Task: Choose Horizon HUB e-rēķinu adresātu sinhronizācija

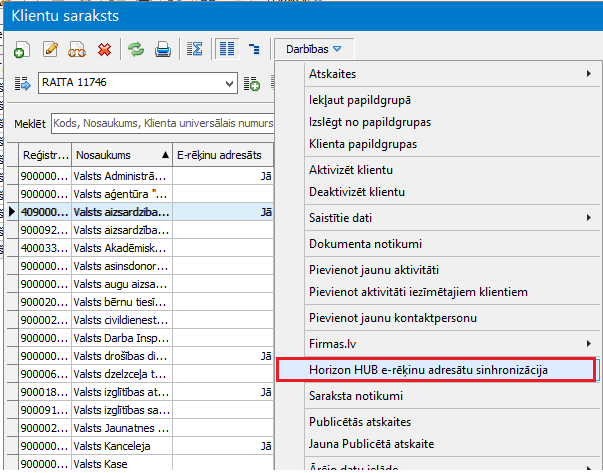Action: tap(436, 370)
